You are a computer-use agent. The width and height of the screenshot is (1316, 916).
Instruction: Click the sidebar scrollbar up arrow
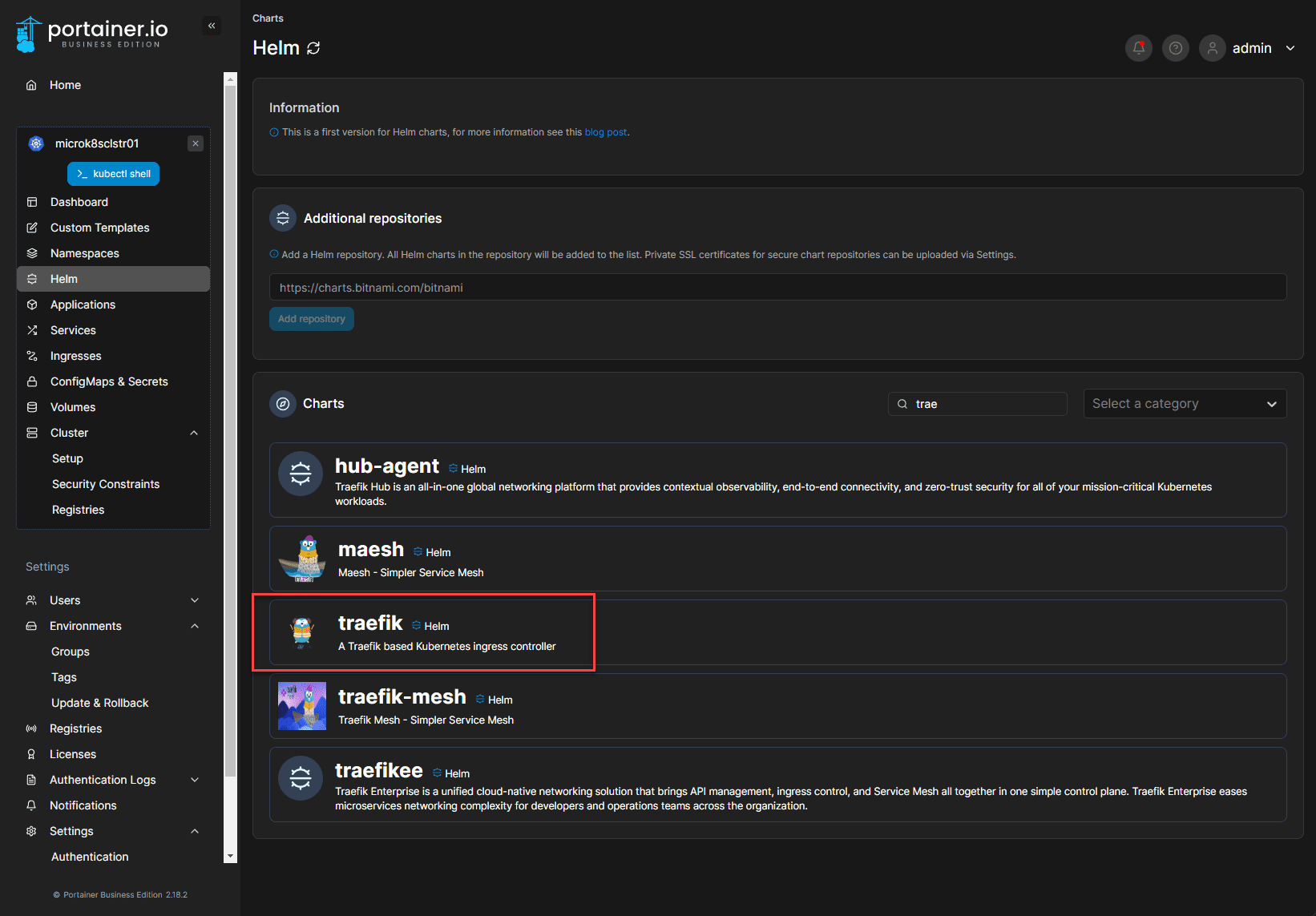click(x=231, y=79)
